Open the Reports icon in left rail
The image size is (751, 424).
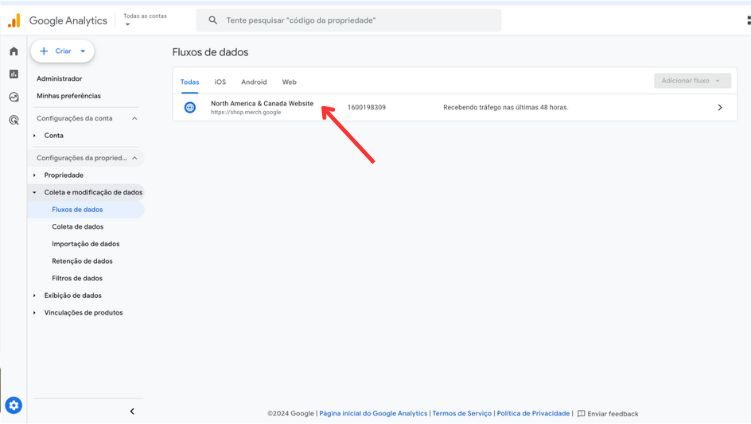(x=14, y=74)
